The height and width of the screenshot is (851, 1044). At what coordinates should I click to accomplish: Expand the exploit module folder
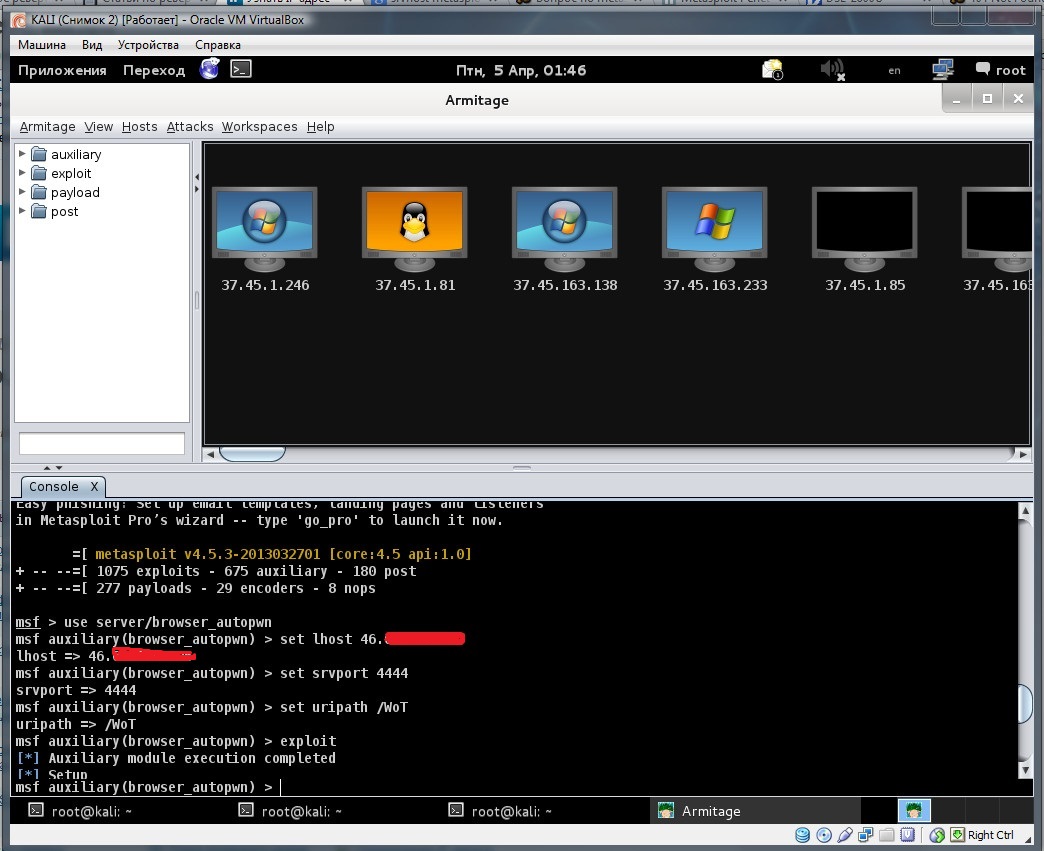[22, 172]
